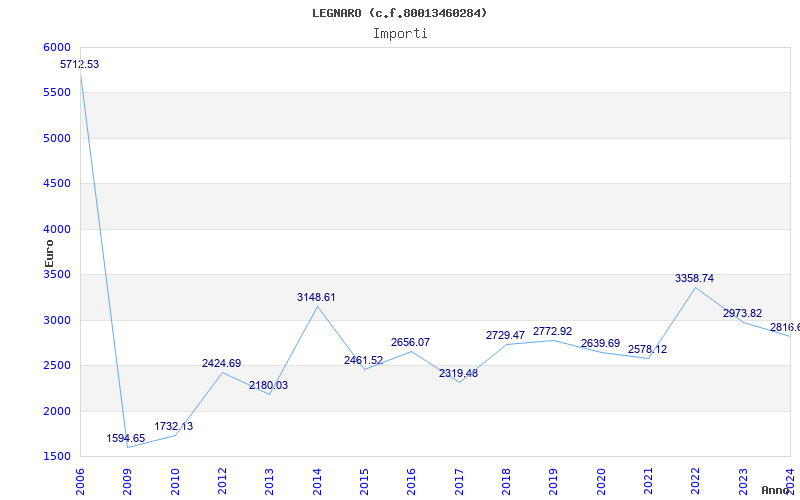The height and width of the screenshot is (500, 800).
Task: Click the 3358.74 data label
Action: (694, 278)
